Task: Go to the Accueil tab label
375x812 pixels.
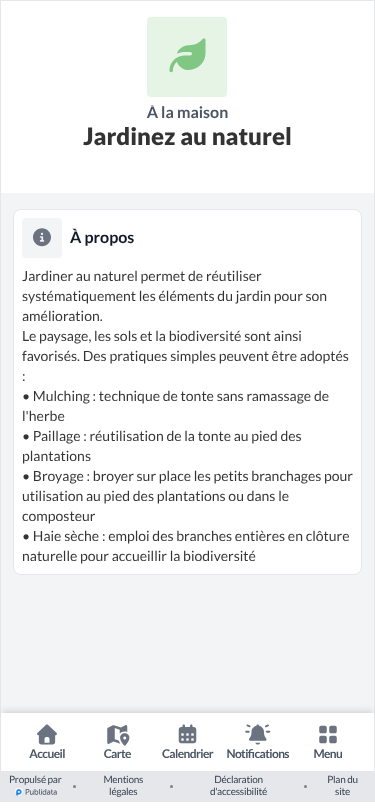Action: 47,754
